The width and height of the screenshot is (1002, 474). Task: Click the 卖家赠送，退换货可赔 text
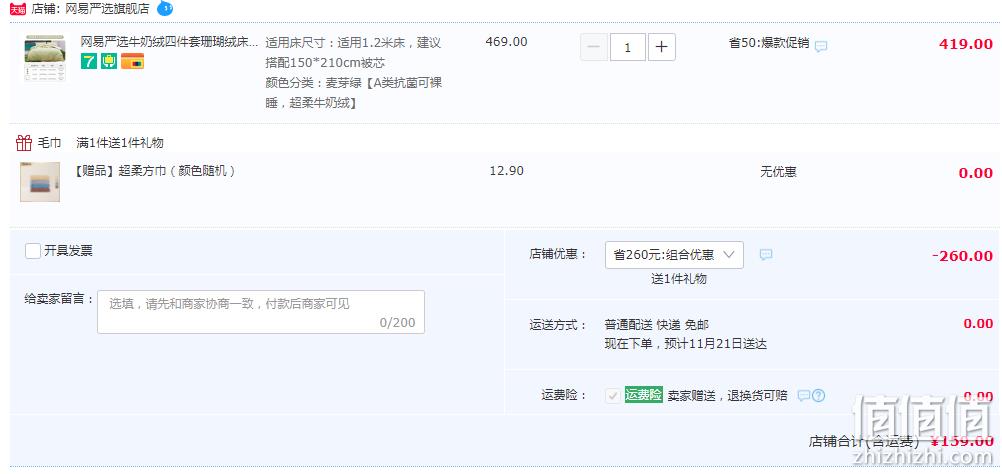click(x=728, y=395)
